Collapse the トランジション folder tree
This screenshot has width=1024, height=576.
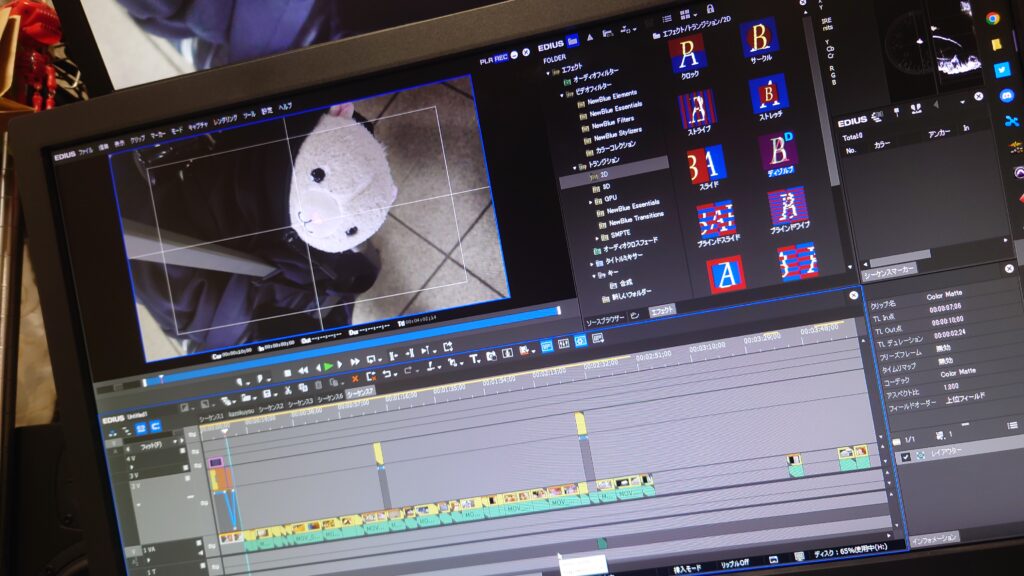[x=575, y=167]
